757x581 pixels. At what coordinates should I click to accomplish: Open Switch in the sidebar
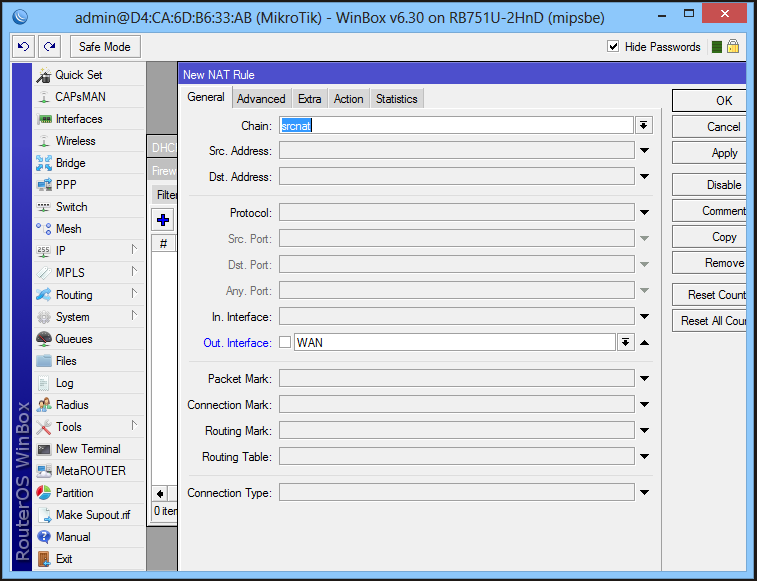(x=89, y=207)
